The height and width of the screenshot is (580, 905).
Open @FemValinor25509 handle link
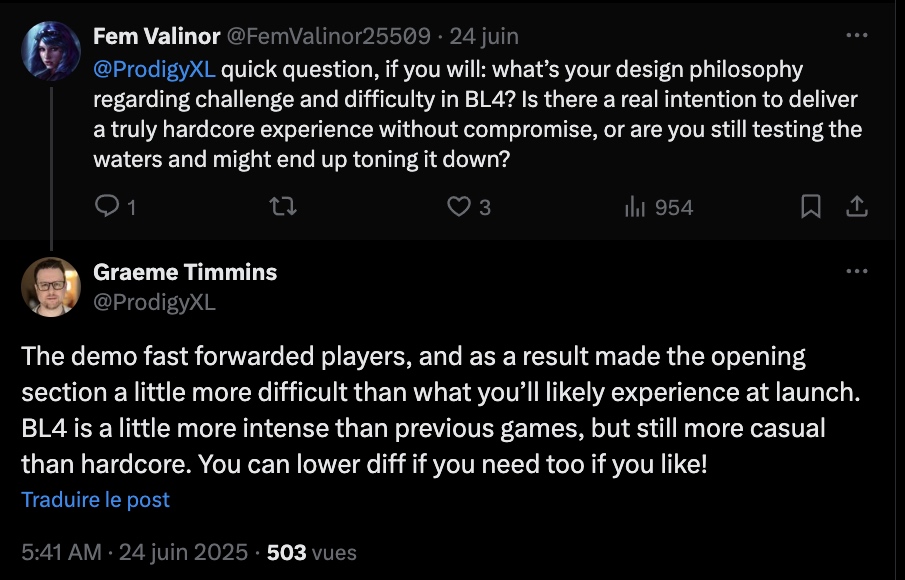pyautogui.click(x=328, y=36)
